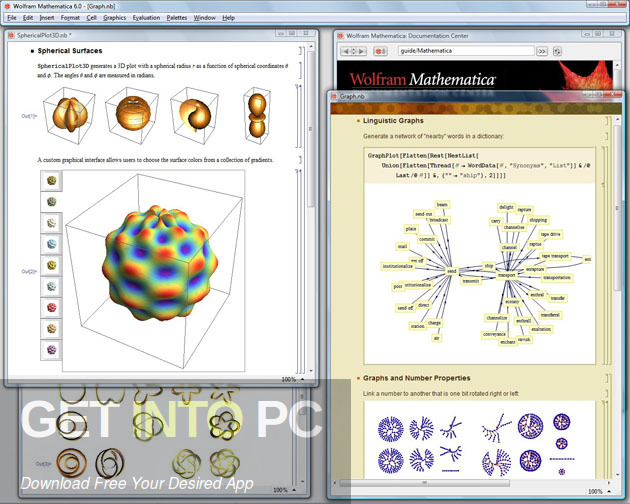Click the >> go button beside guide/Mathematica

pos(542,51)
